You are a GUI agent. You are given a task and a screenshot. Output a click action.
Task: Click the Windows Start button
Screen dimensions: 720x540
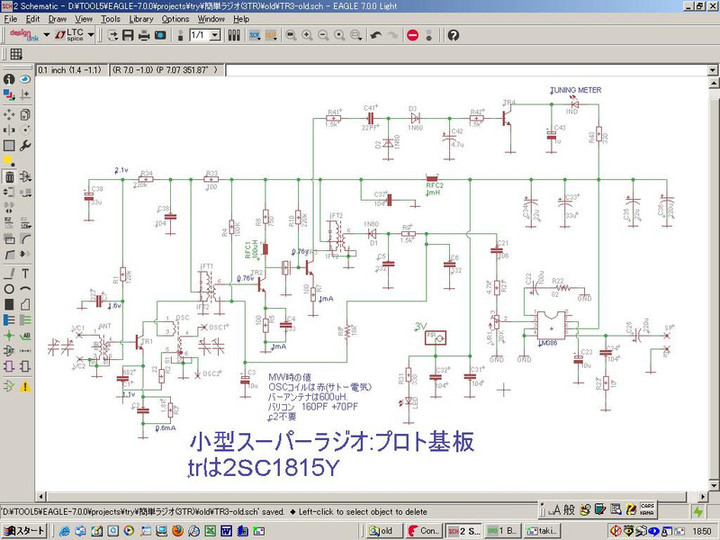point(23,530)
